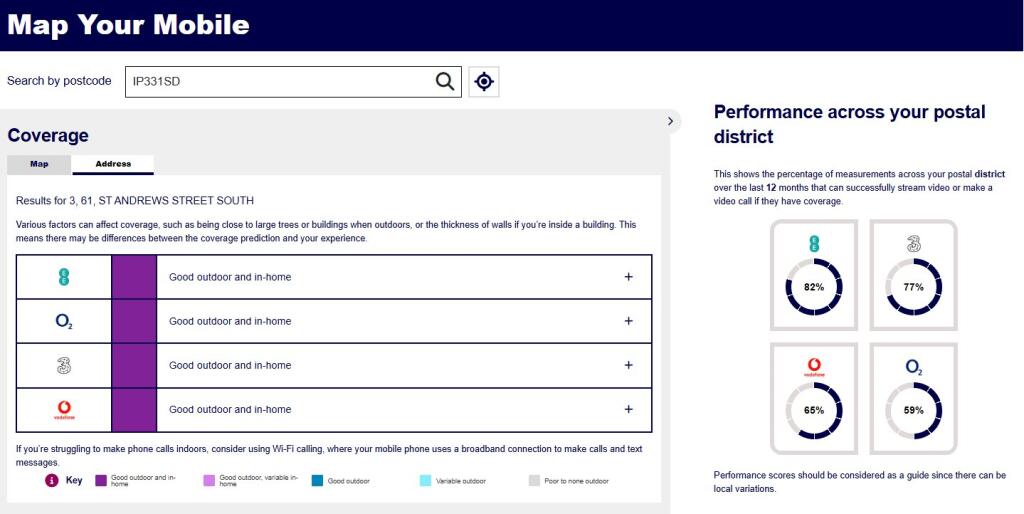Expand the Vodafone coverage details
1024x514 pixels.
tap(628, 409)
